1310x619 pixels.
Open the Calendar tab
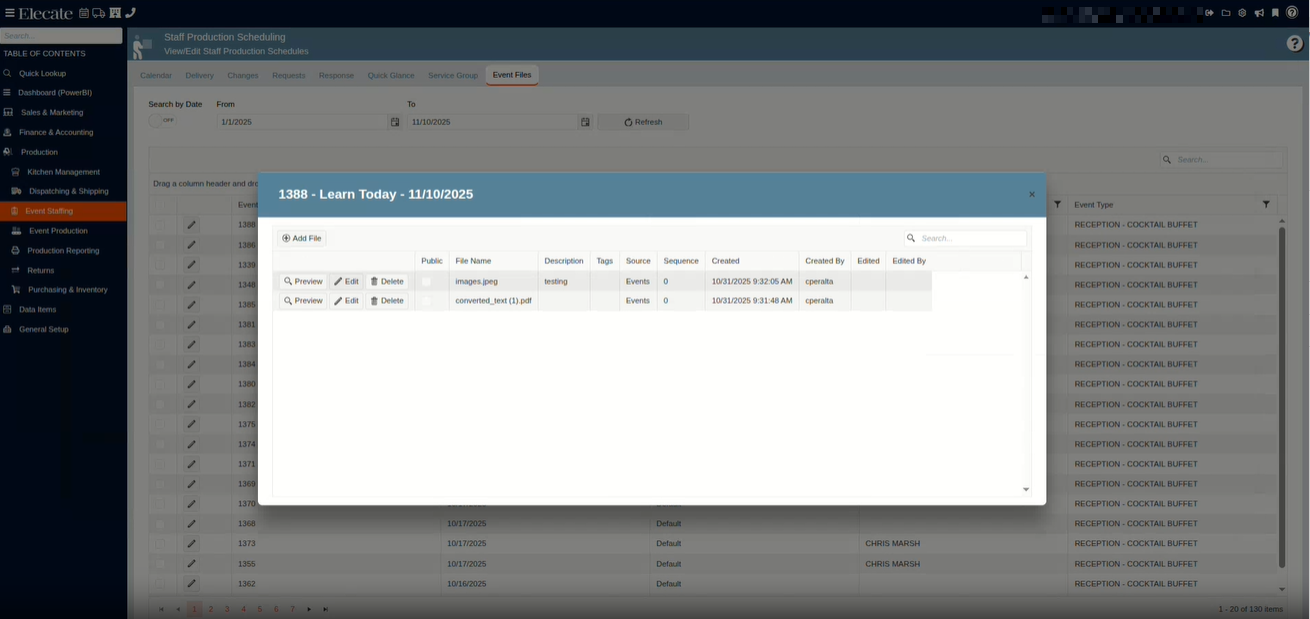pos(155,76)
